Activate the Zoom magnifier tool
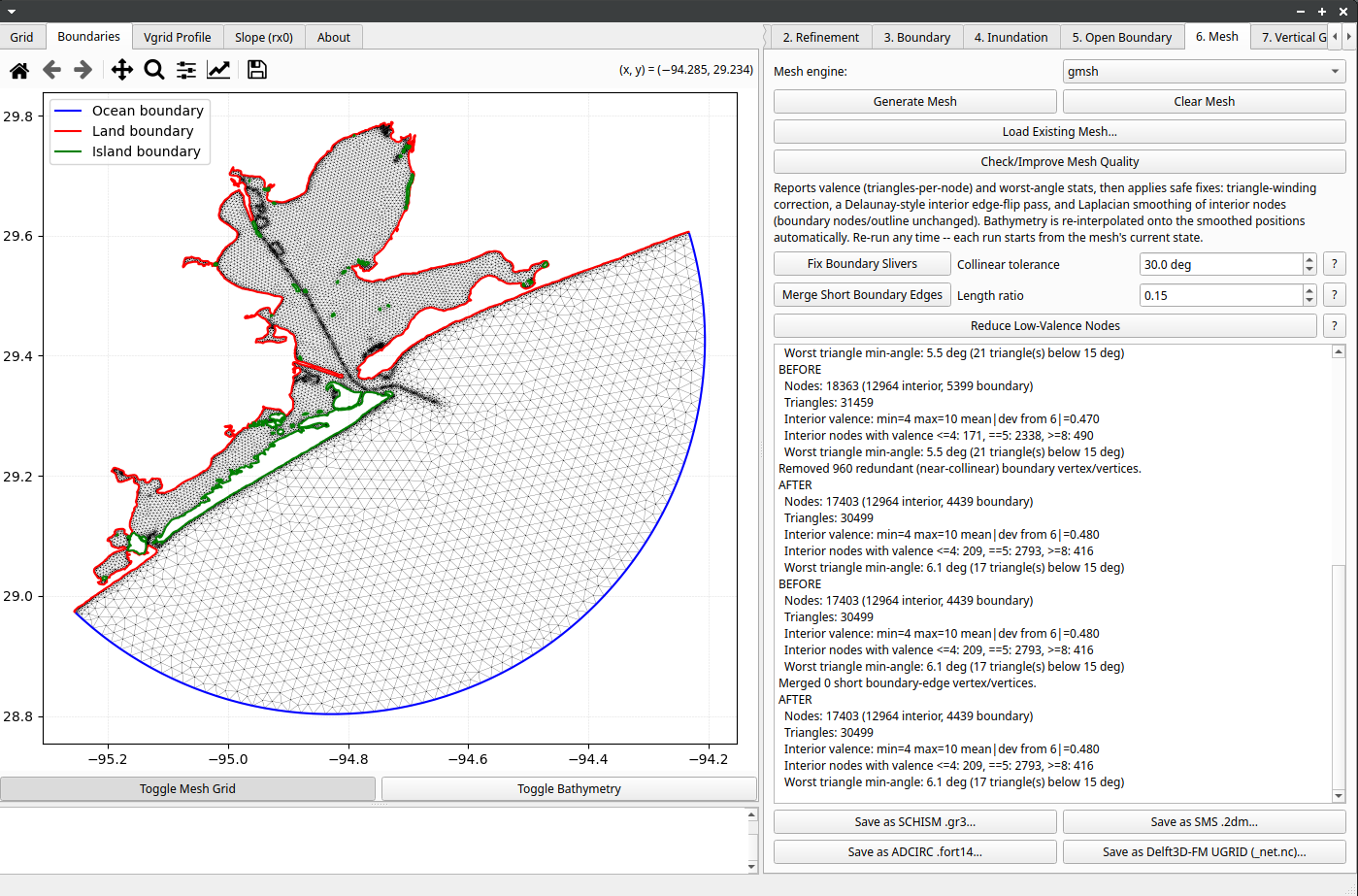This screenshot has height=896, width=1358. (x=153, y=70)
